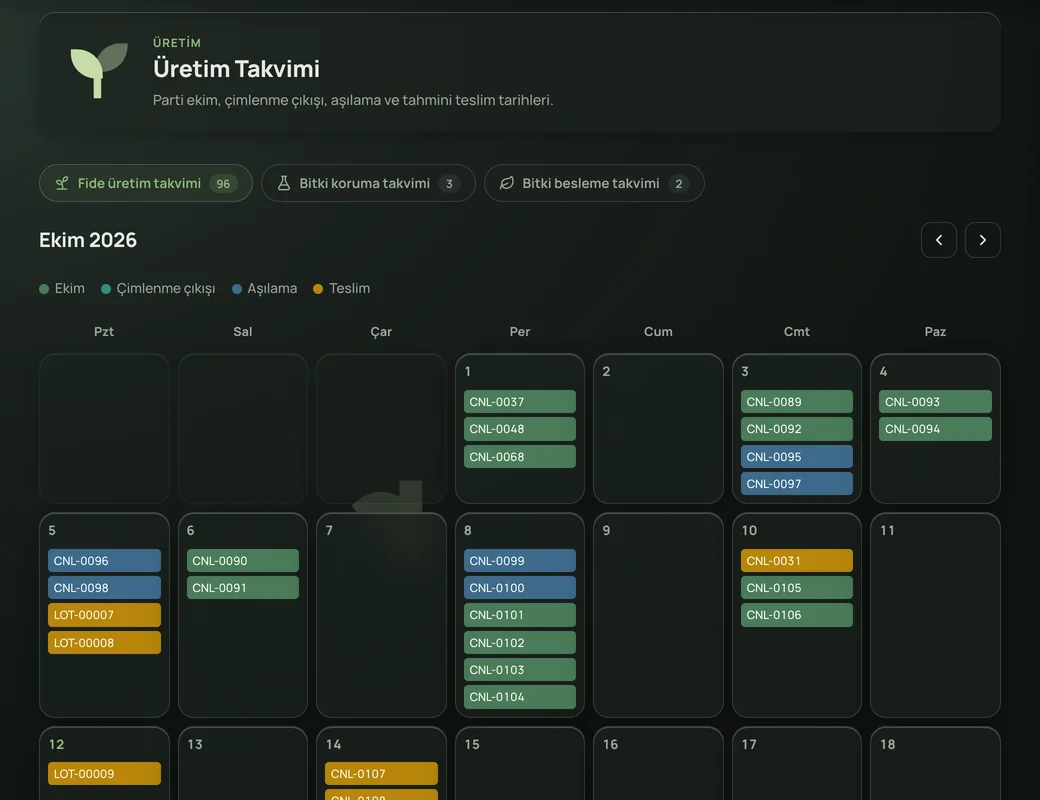Image resolution: width=1040 pixels, height=800 pixels.
Task: Select CNL-0093 on October 4
Action: [x=935, y=401]
